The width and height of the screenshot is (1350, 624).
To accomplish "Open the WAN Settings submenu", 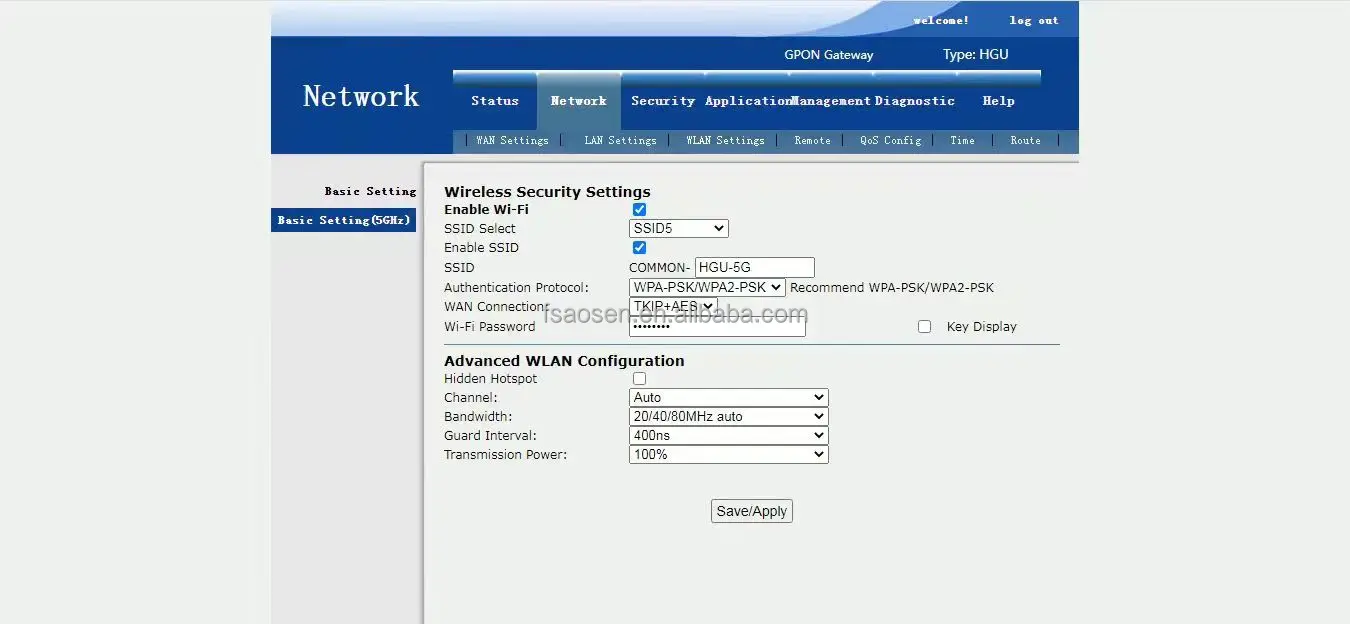I will click(512, 141).
